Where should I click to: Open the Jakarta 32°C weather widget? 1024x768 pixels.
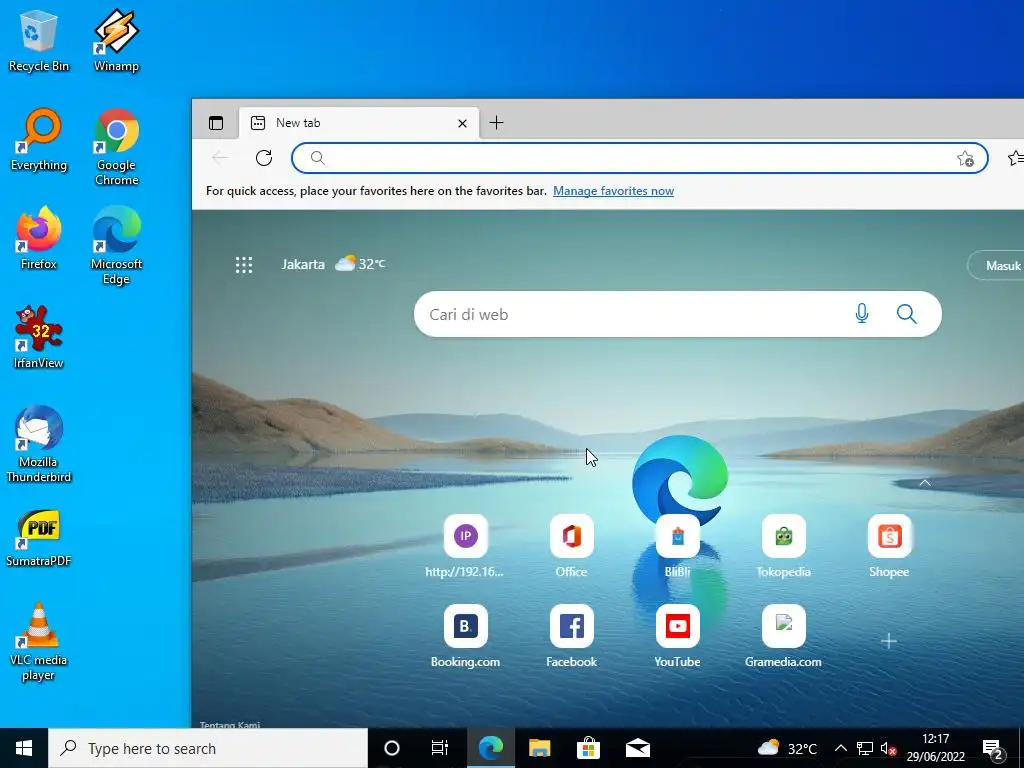pyautogui.click(x=333, y=264)
